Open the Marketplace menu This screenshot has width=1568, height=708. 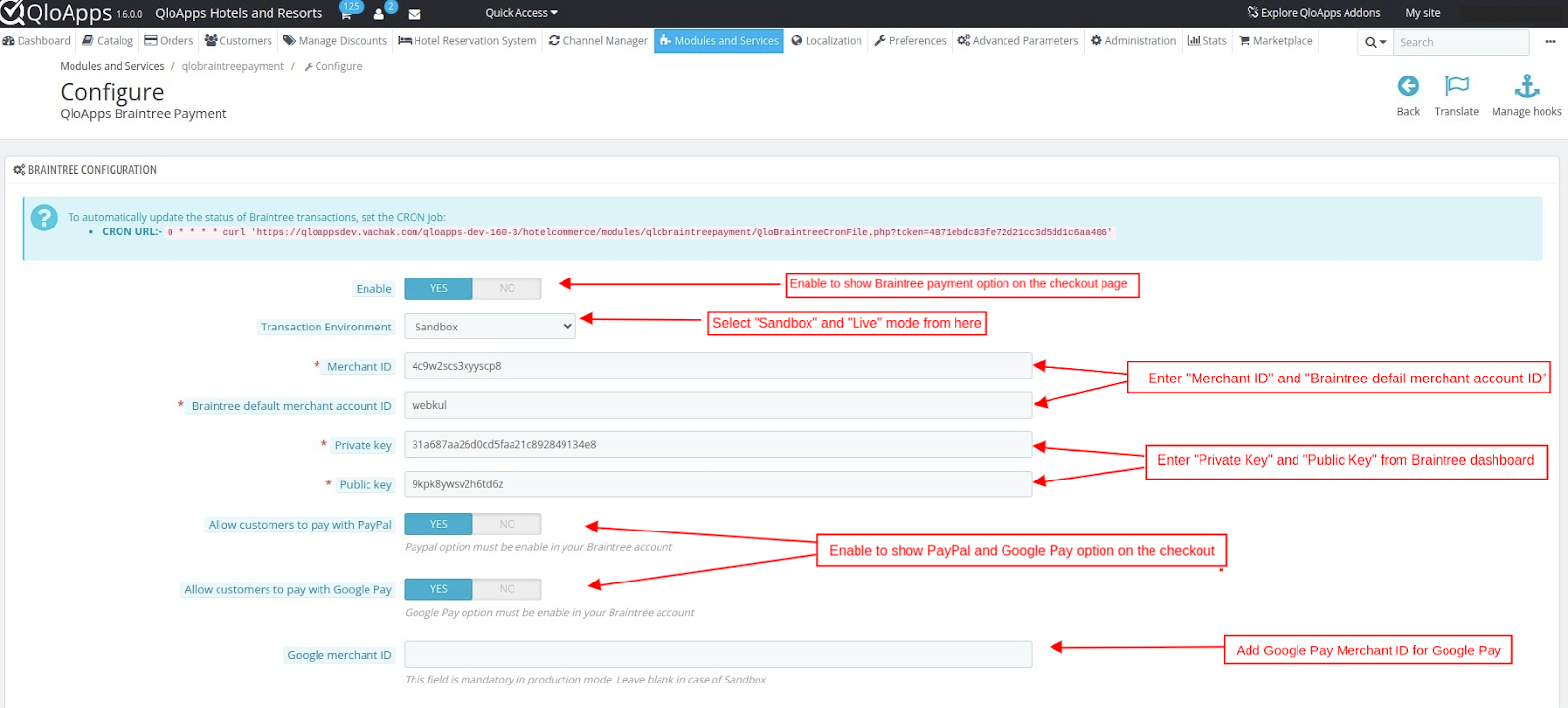[x=1276, y=41]
